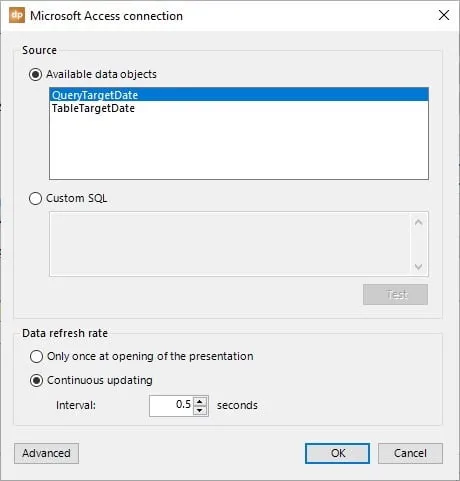Screen dimensions: 460x481
Task: Confirm with the OK button
Action: [x=337, y=453]
